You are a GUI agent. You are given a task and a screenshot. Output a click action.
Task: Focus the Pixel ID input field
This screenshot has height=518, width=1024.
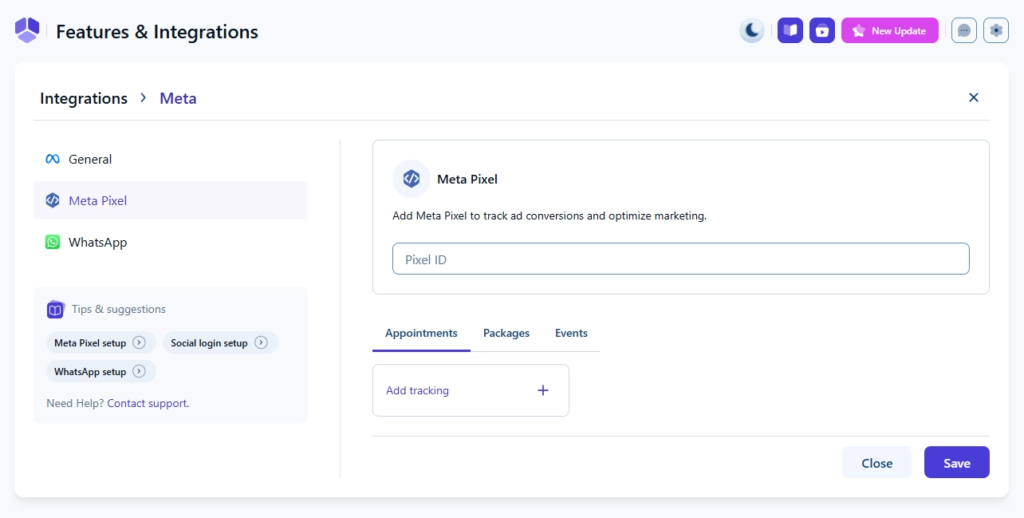point(680,259)
